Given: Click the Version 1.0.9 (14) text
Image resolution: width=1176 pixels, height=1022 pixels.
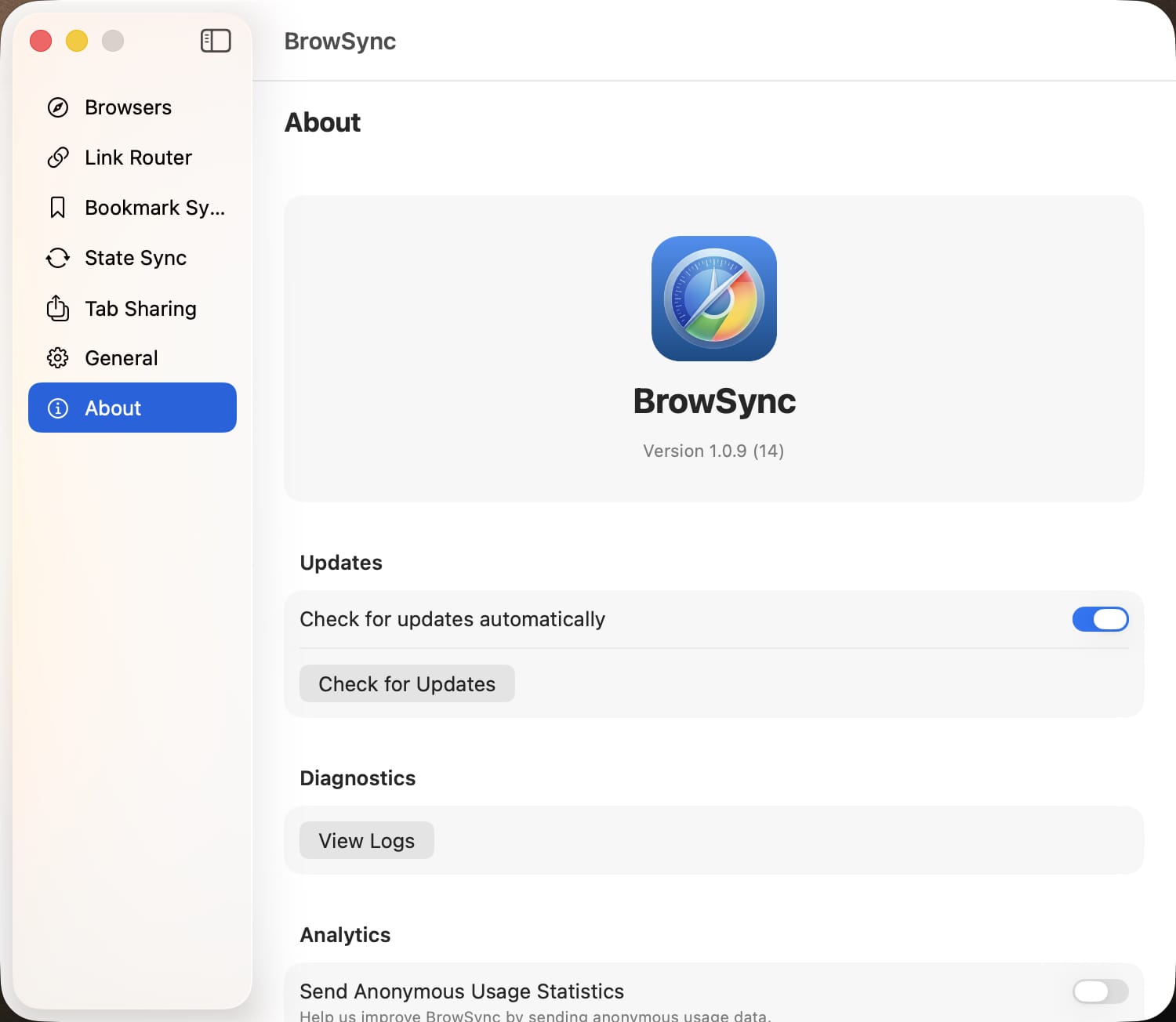Looking at the screenshot, I should coord(713,451).
